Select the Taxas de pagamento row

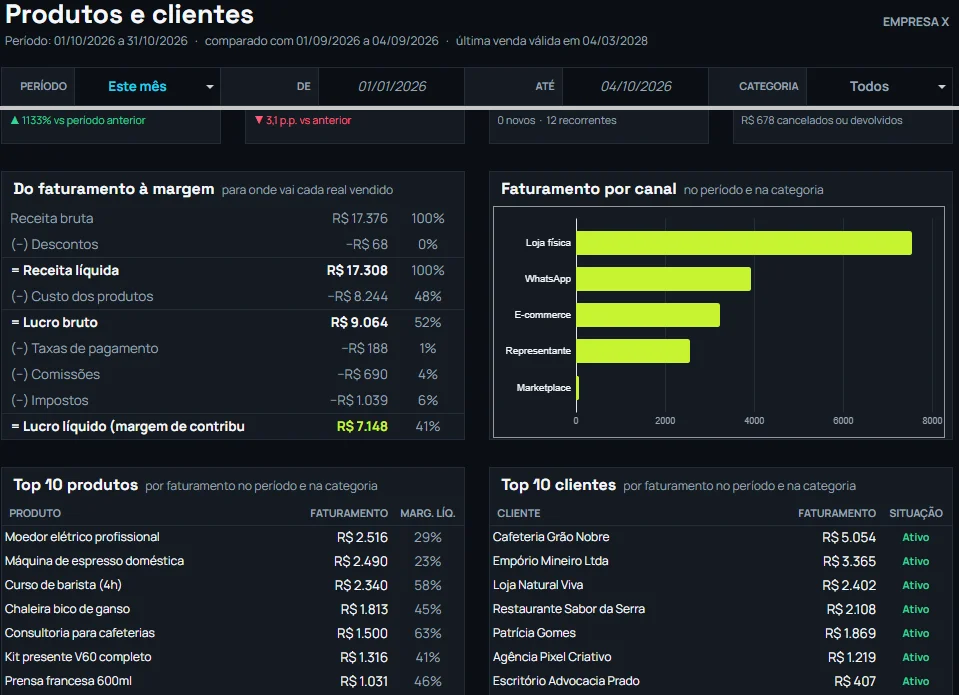pyautogui.click(x=232, y=348)
